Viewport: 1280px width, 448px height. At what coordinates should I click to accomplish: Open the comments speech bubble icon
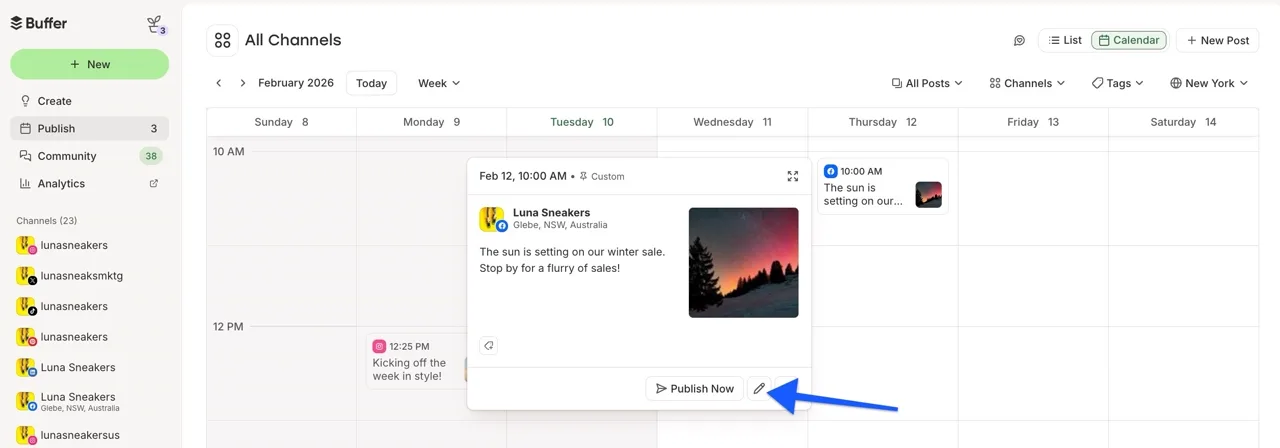(1019, 40)
